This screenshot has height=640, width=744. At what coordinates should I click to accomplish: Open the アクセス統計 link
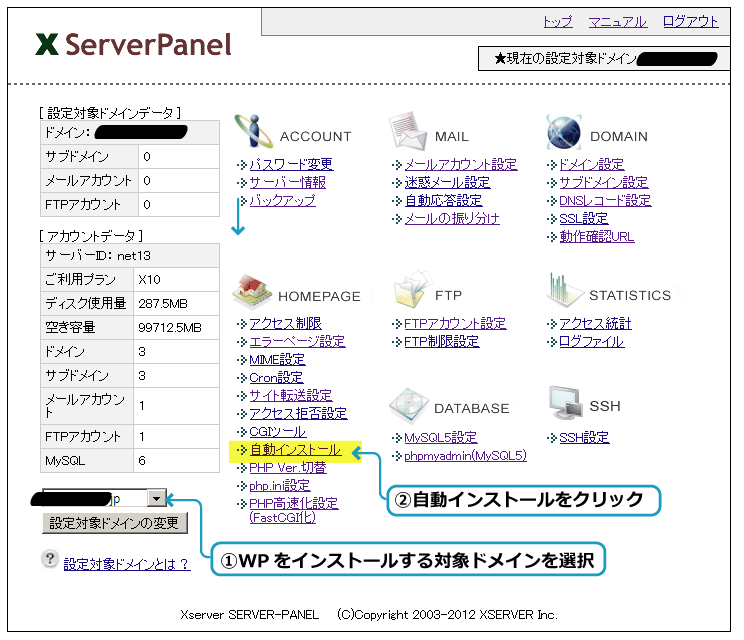click(595, 324)
